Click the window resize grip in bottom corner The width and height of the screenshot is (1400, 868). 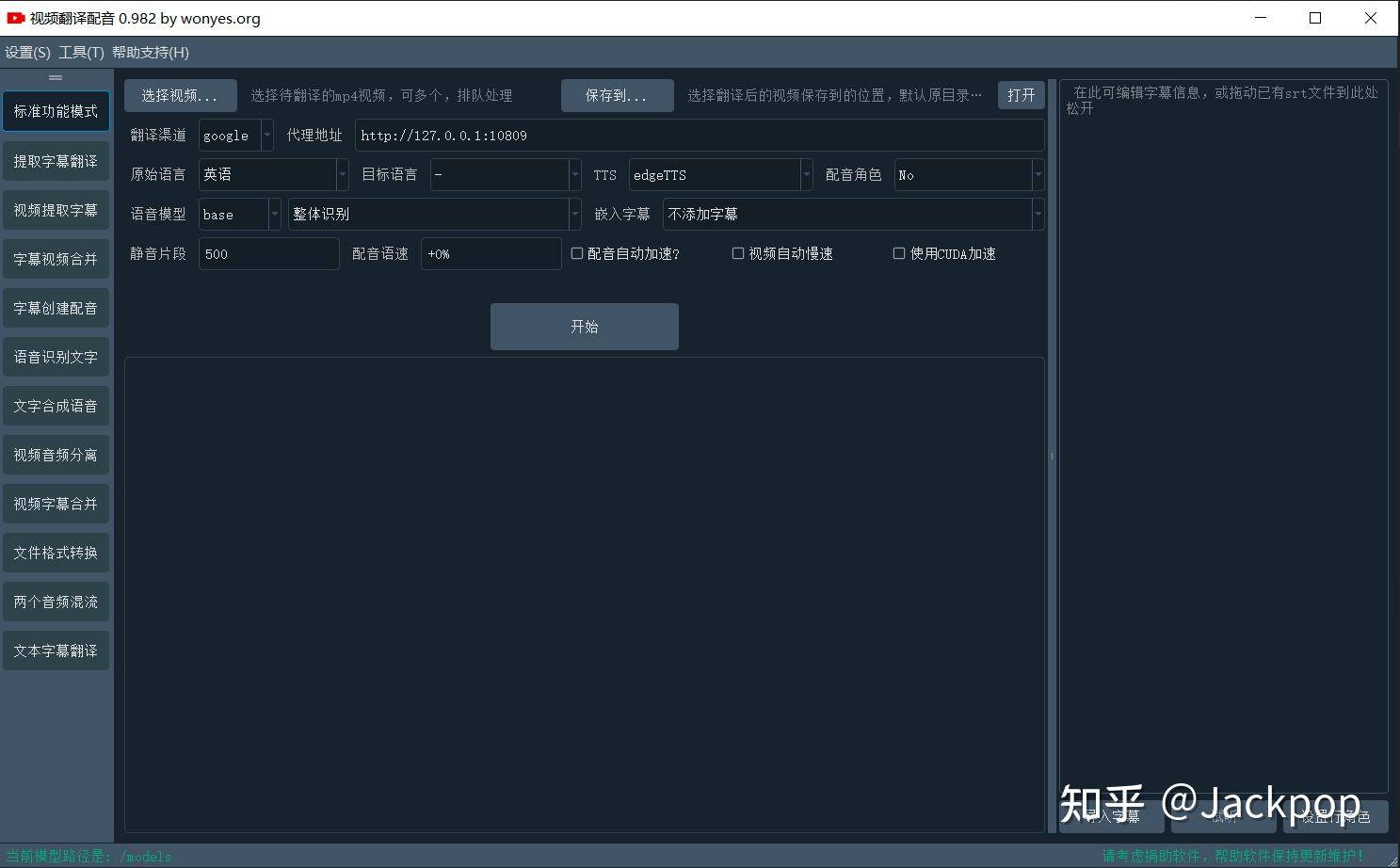click(1392, 860)
